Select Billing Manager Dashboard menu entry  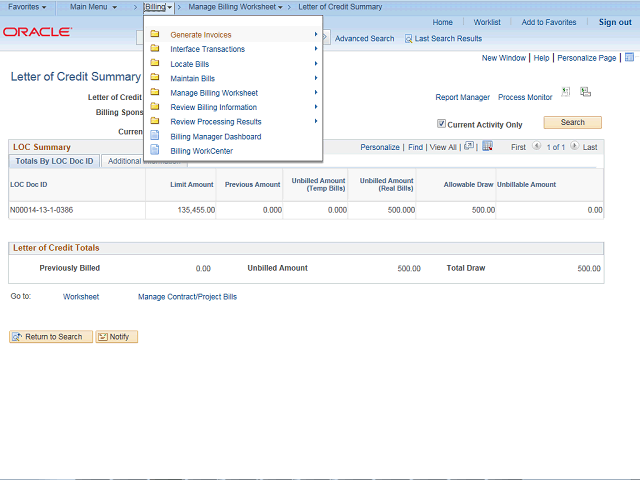pyautogui.click(x=215, y=136)
